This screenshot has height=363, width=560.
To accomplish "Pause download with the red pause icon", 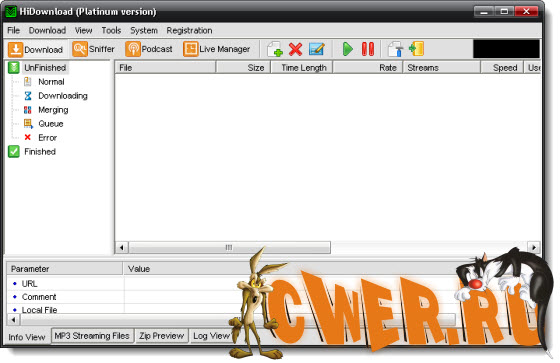I will (368, 49).
